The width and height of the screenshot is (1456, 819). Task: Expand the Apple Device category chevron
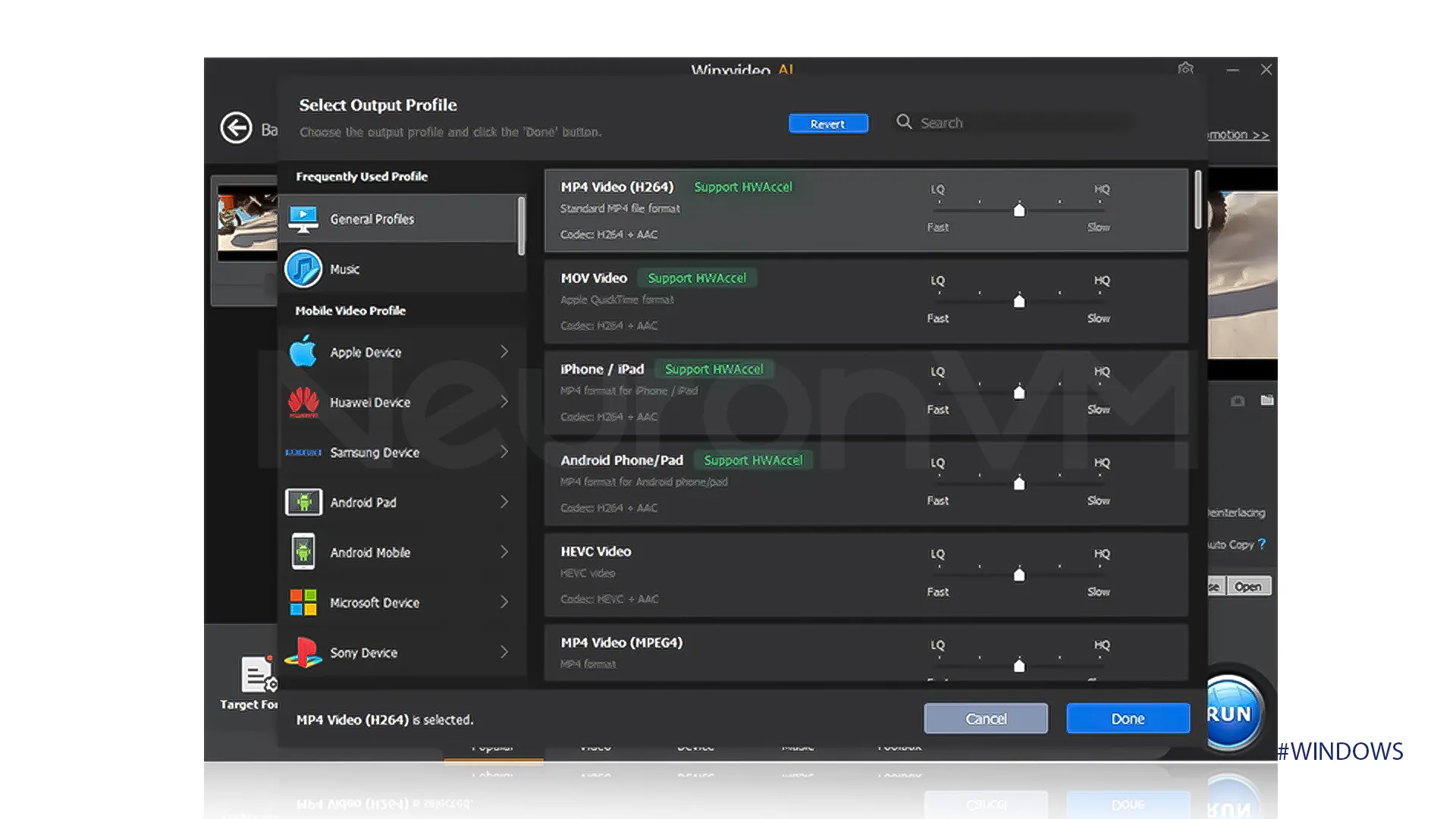(504, 351)
